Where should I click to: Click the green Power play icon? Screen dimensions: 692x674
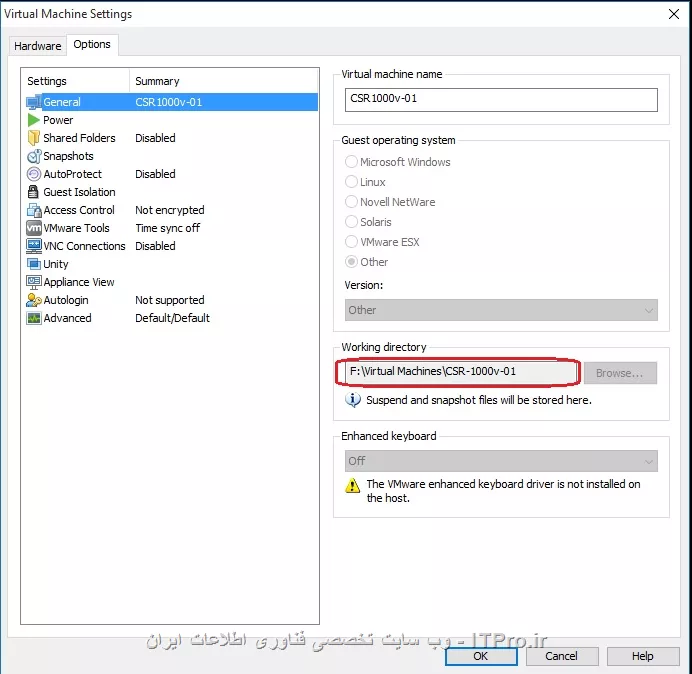(34, 120)
